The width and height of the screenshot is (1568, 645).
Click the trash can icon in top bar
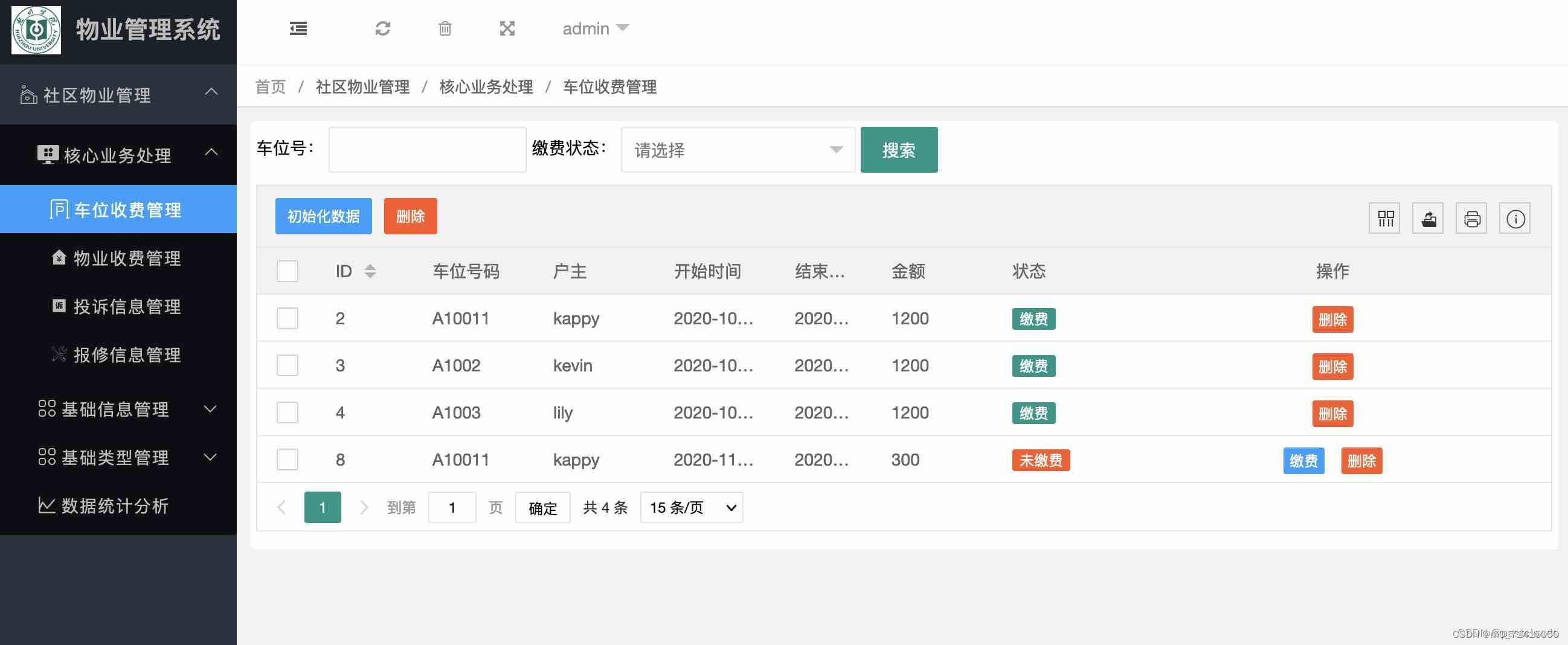[x=445, y=28]
